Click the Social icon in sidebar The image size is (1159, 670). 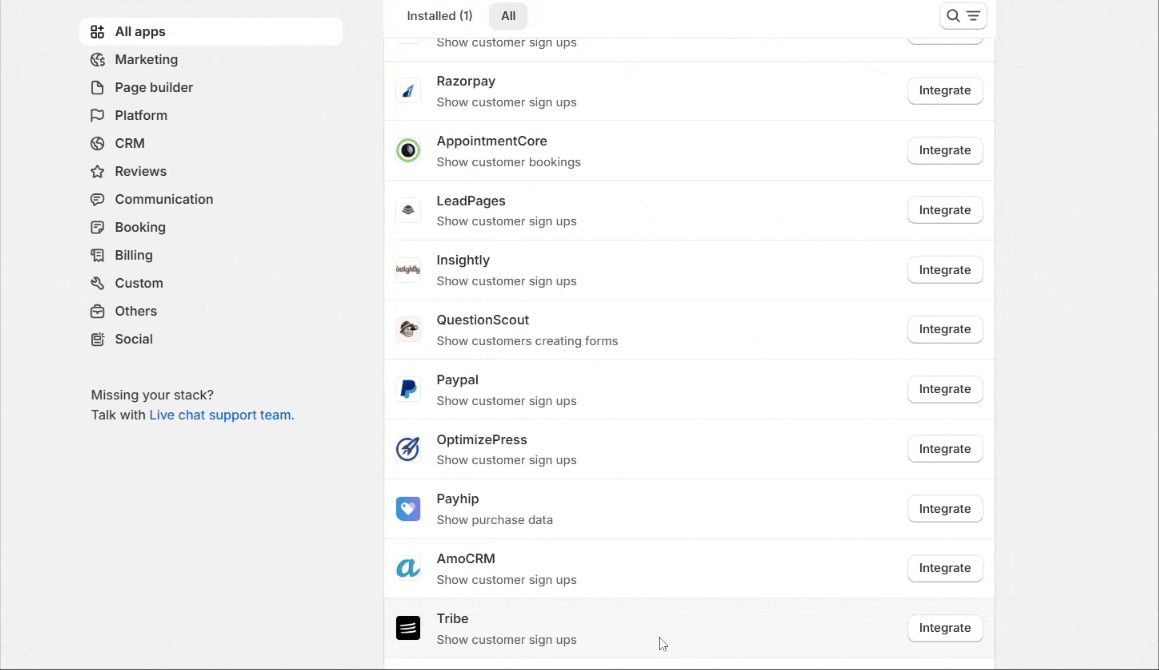click(97, 339)
